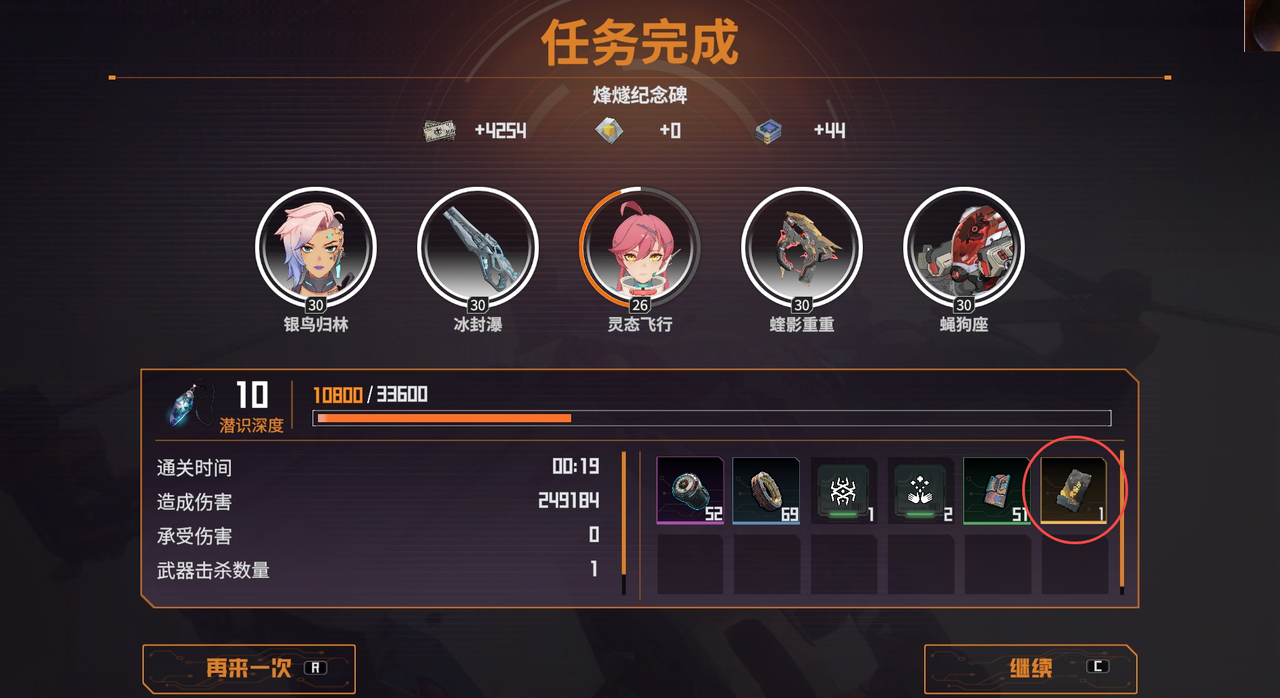Select the 冰封瀑 weapon icon
The height and width of the screenshot is (698, 1280).
pos(477,247)
